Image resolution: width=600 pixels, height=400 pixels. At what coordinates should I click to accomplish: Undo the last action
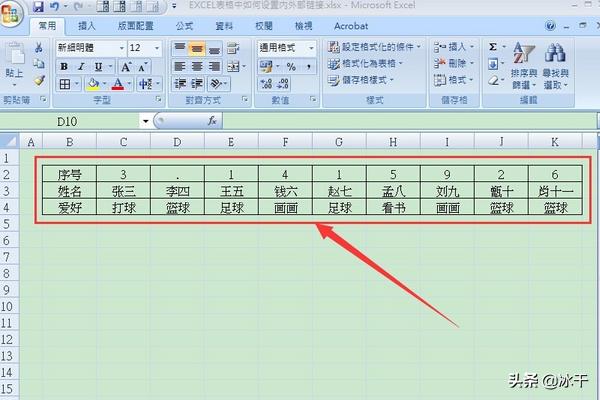pyautogui.click(x=54, y=7)
